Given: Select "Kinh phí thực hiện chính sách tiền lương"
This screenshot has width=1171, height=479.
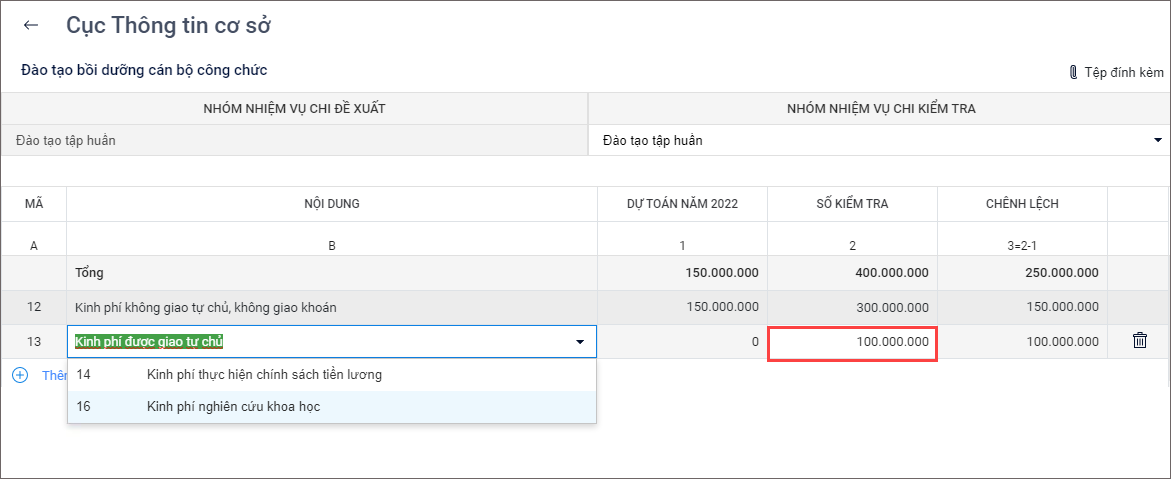Looking at the screenshot, I should 264,375.
